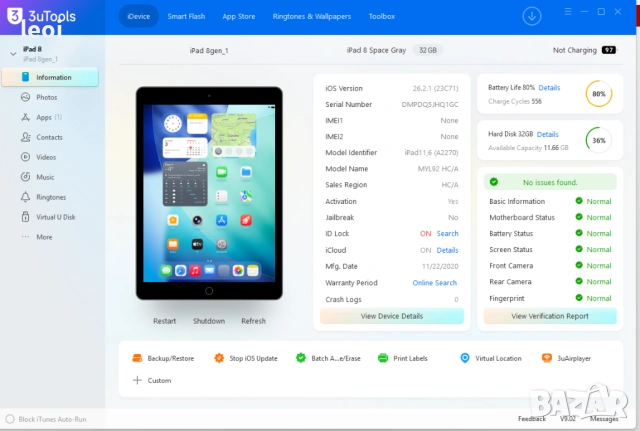This screenshot has width=640, height=431.
Task: Click Screen Status Normal text
Action: pos(599,249)
